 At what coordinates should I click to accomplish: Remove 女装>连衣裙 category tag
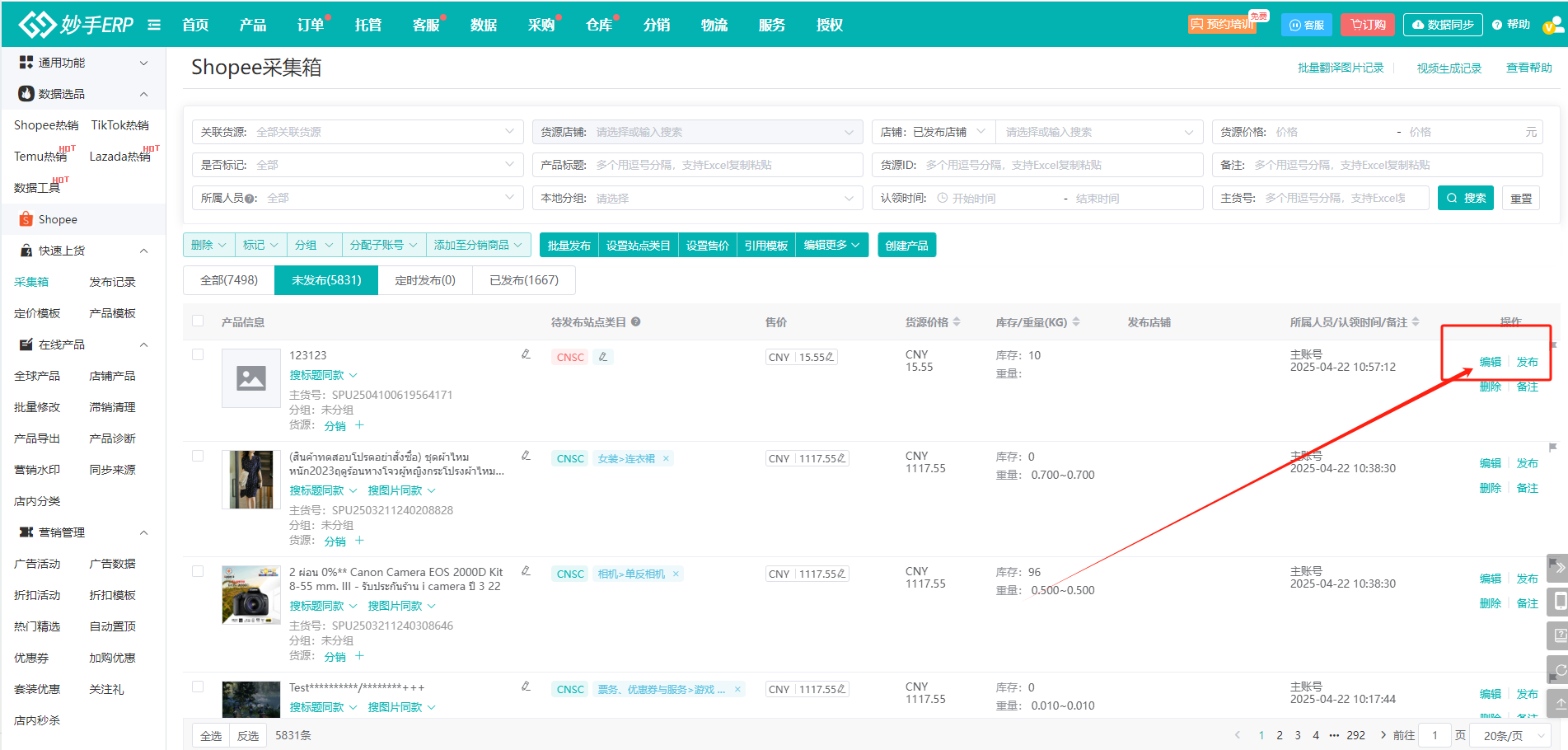click(x=666, y=458)
